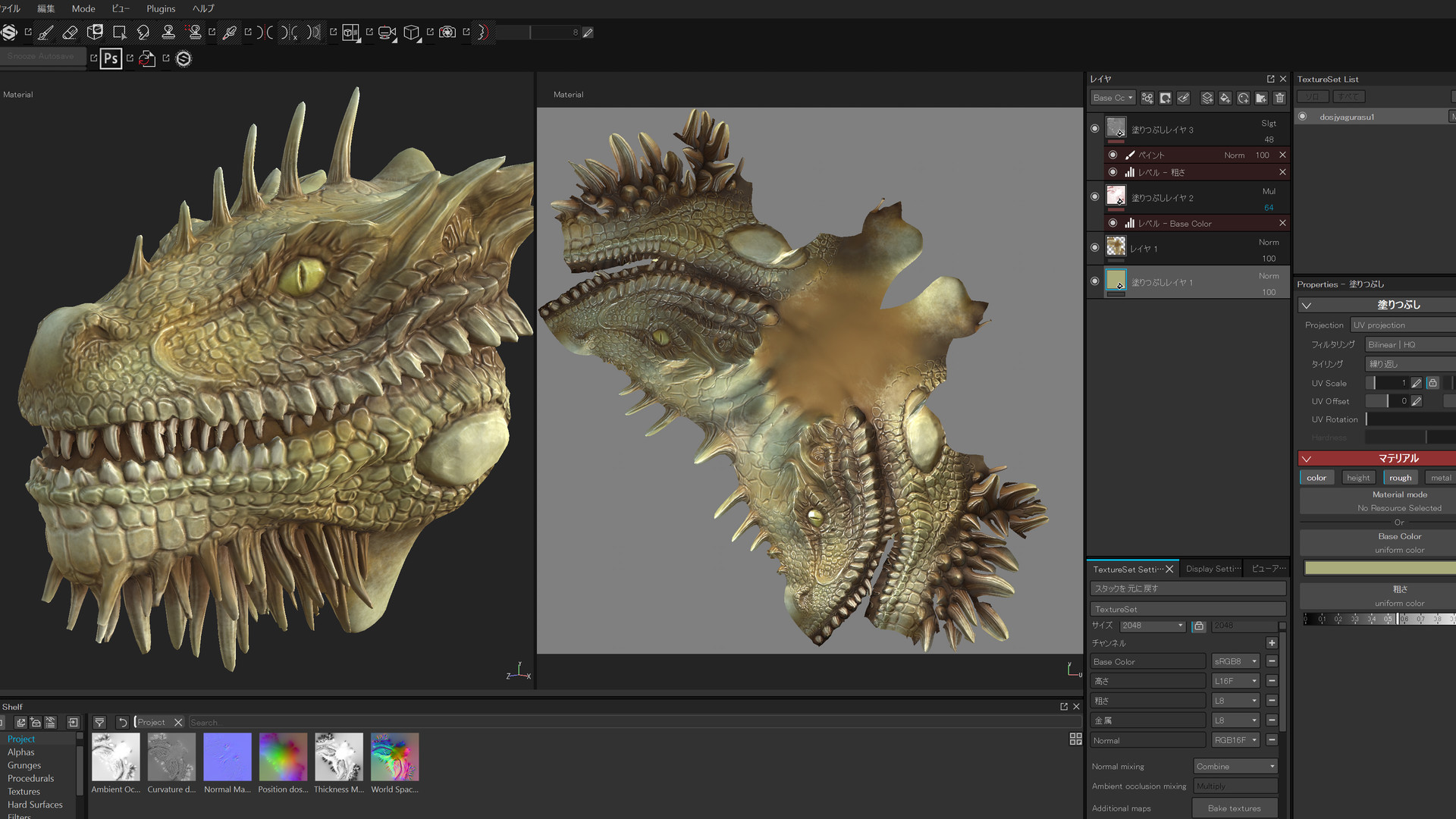Screen dimensions: 1456x819
Task: Click the Photoshop export icon
Action: tap(111, 58)
